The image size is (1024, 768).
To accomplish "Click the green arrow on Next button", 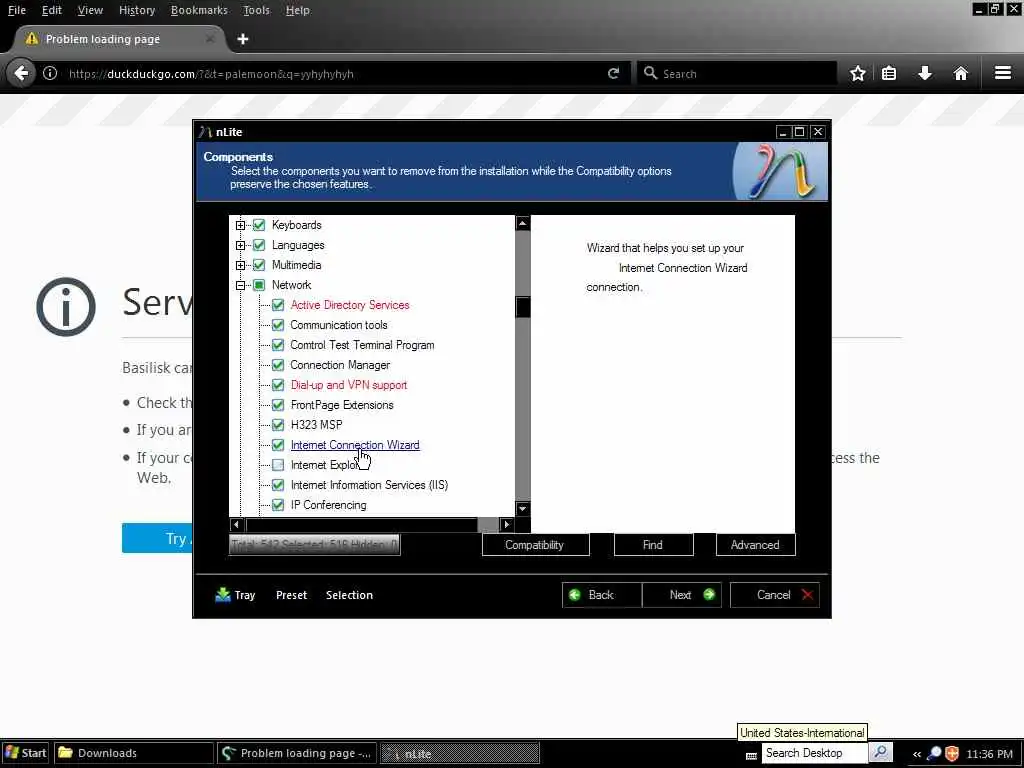I will coord(709,595).
